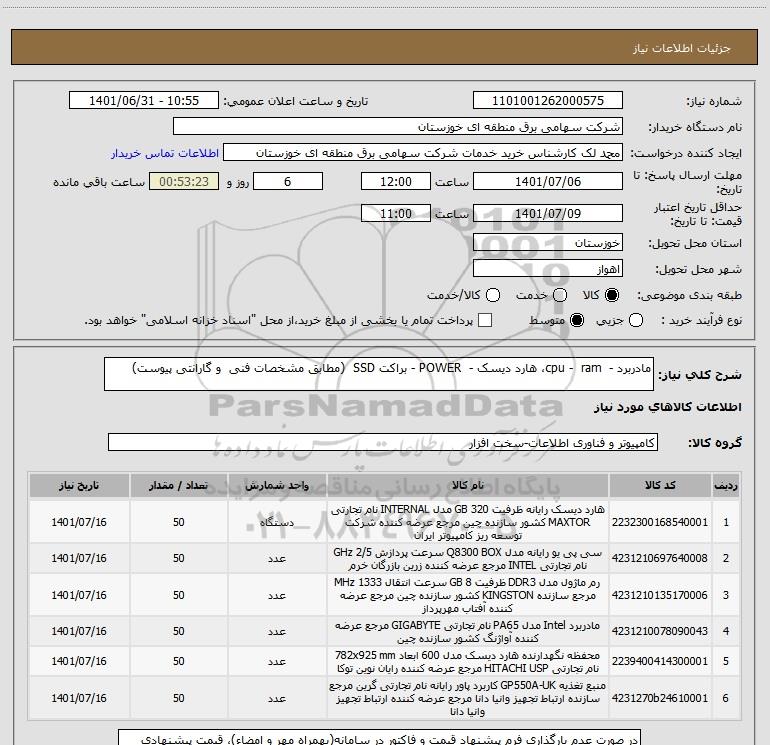Click the product group field for IT hardware
The image size is (770, 745).
383,442
